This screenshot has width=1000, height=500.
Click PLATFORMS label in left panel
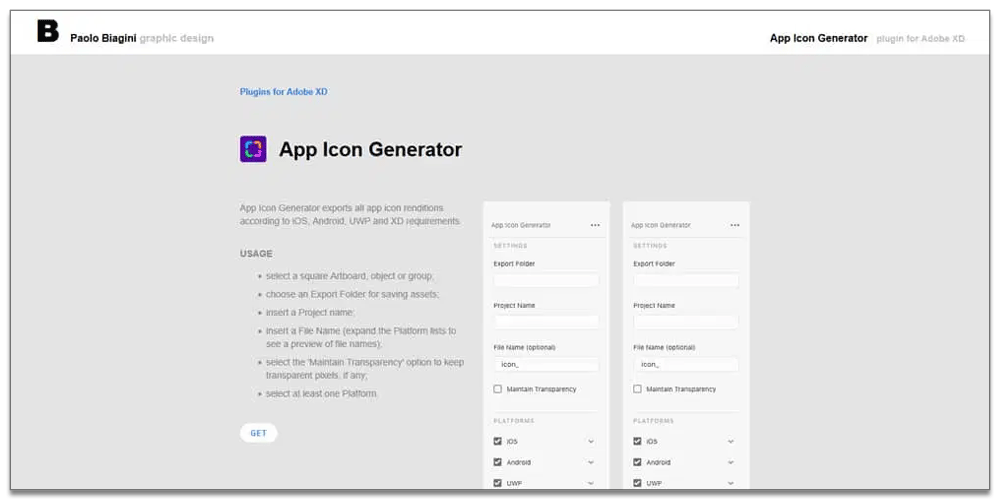point(514,421)
